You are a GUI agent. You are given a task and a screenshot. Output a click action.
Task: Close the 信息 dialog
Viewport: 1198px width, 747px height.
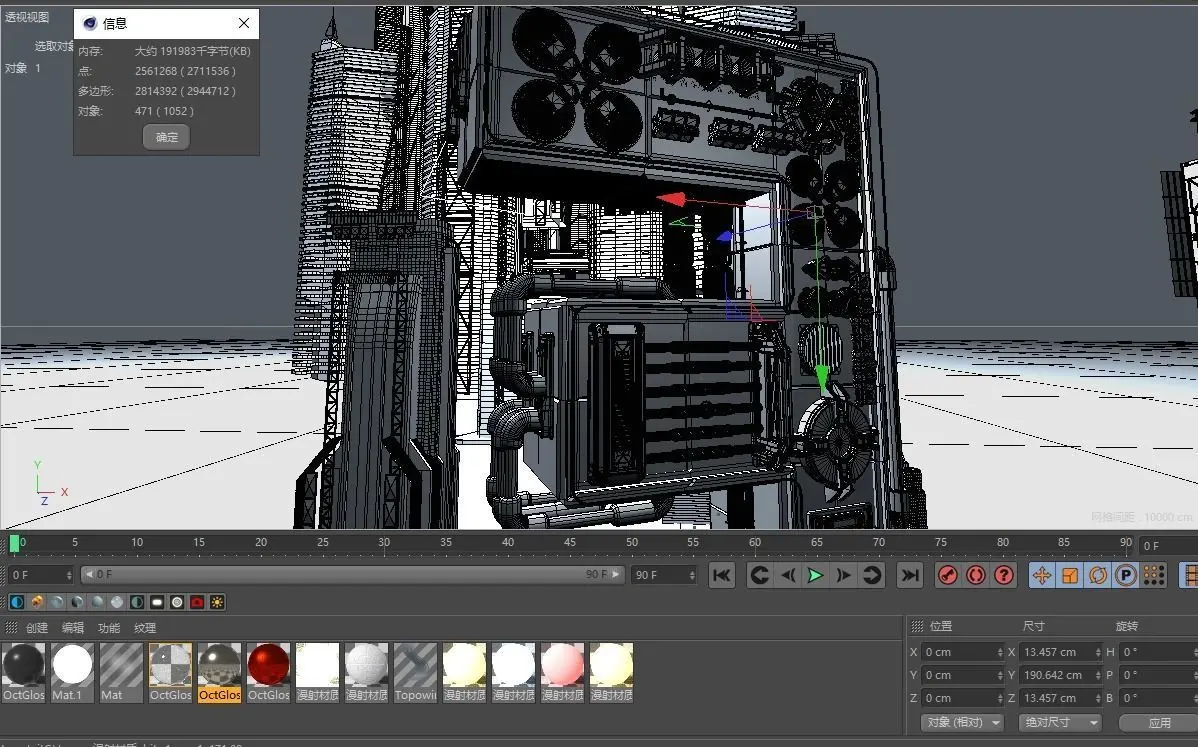[x=244, y=23]
